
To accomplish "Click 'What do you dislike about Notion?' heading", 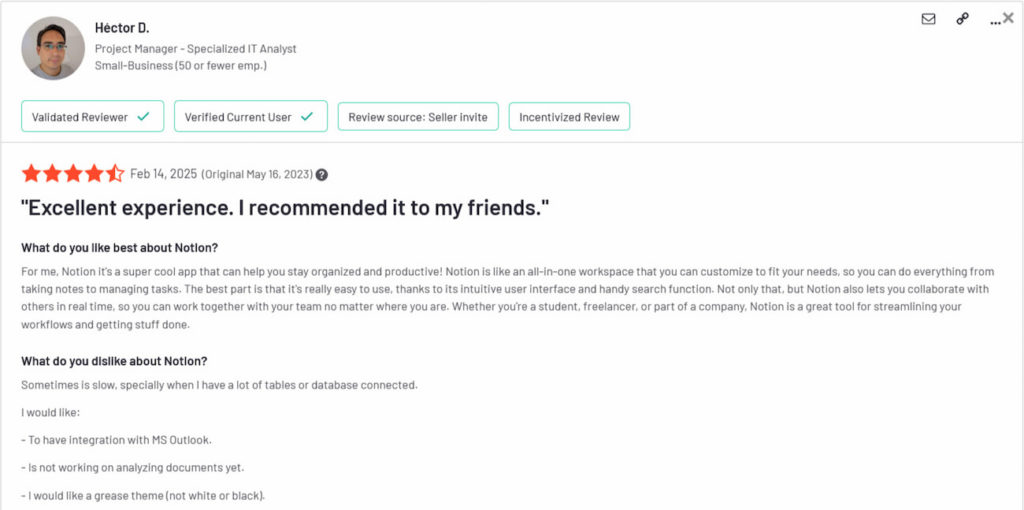I will point(114,361).
